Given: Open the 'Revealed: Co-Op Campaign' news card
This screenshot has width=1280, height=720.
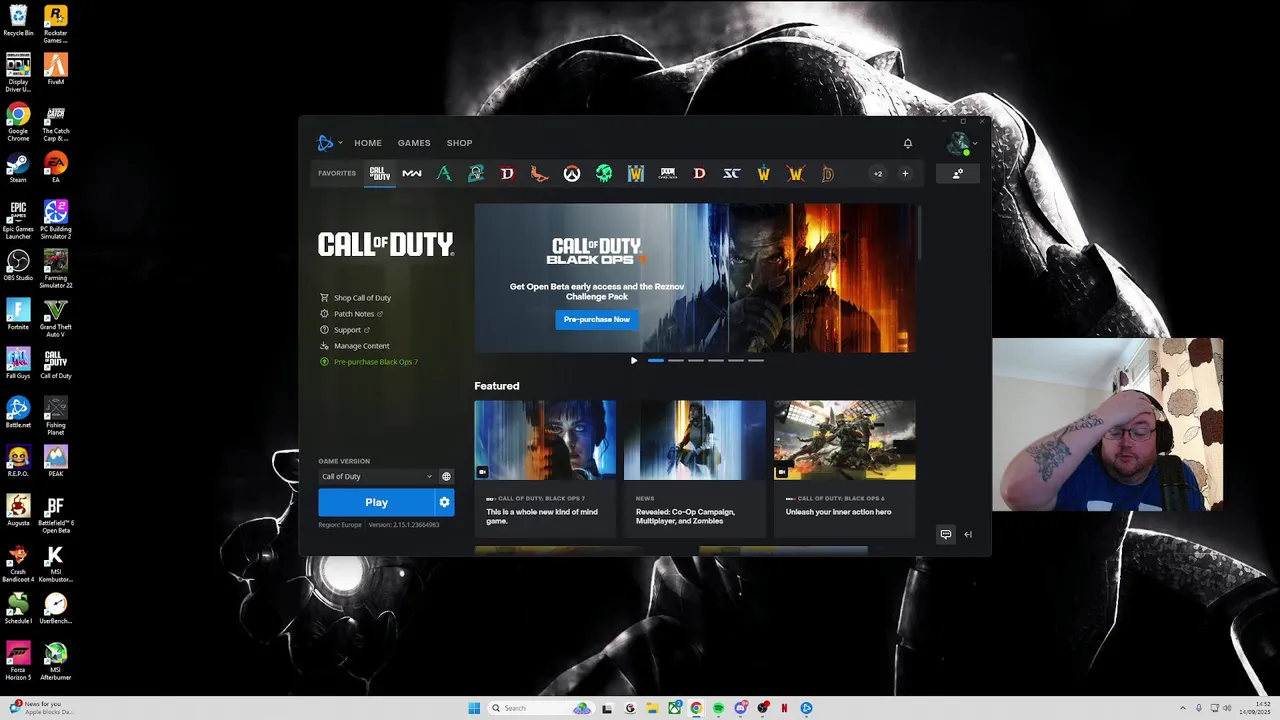Looking at the screenshot, I should (695, 468).
